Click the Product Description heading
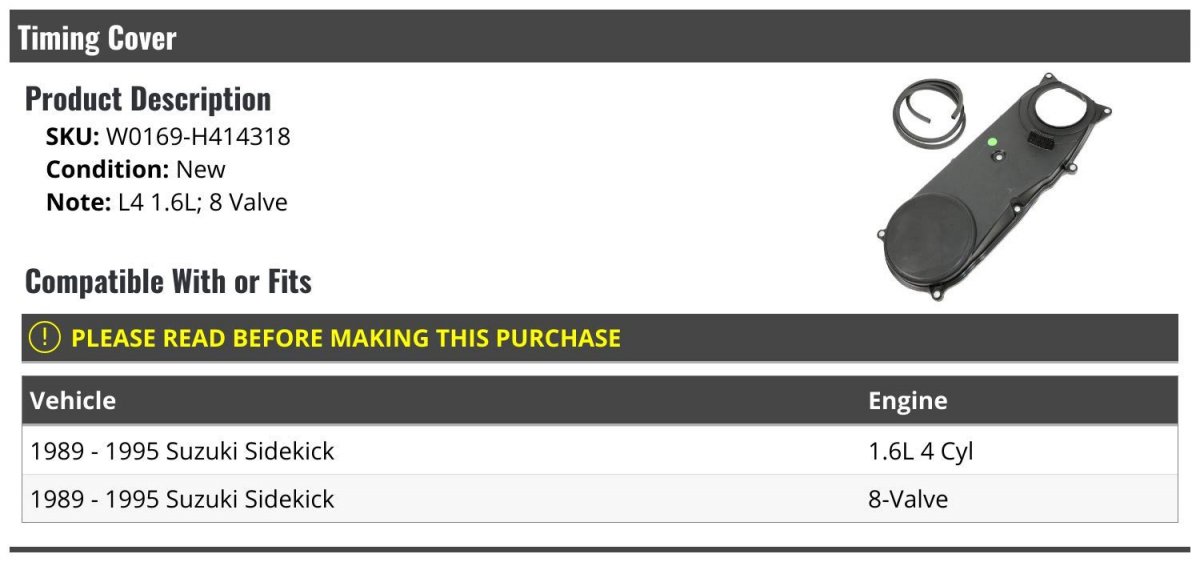Viewport: 1200px width, 562px height. coord(148,99)
